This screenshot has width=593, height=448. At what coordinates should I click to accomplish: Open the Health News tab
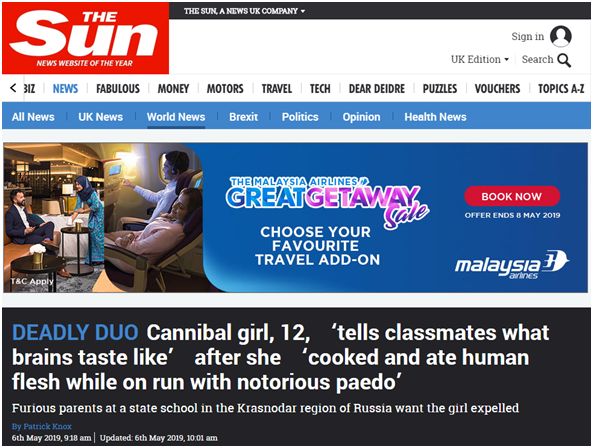click(435, 117)
